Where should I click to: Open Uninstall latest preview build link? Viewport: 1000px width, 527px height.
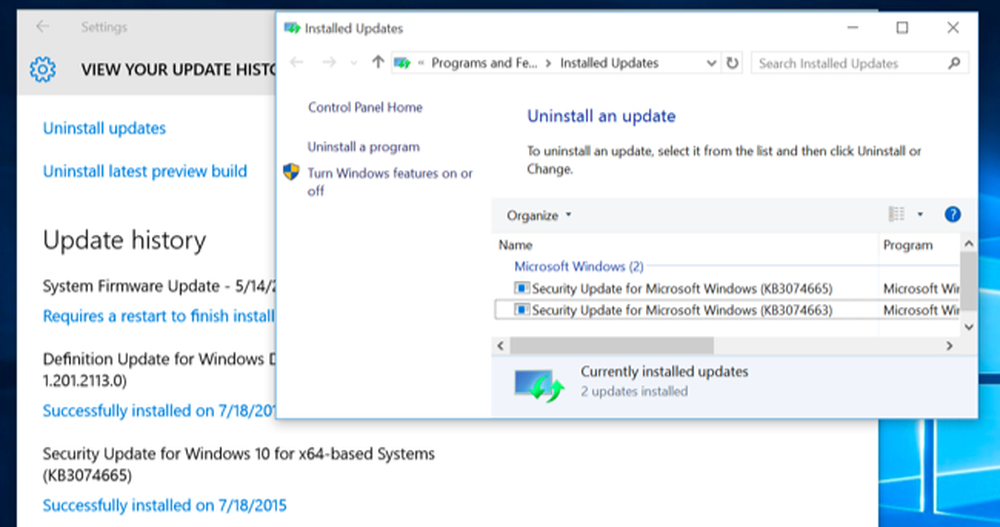pos(145,171)
